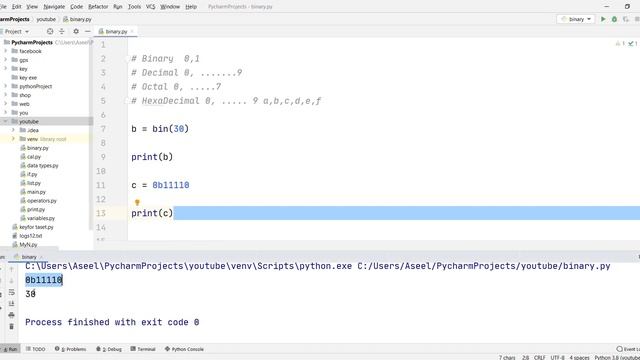Expand the pythonProject folder
This screenshot has height=360, width=640.
click(6, 86)
